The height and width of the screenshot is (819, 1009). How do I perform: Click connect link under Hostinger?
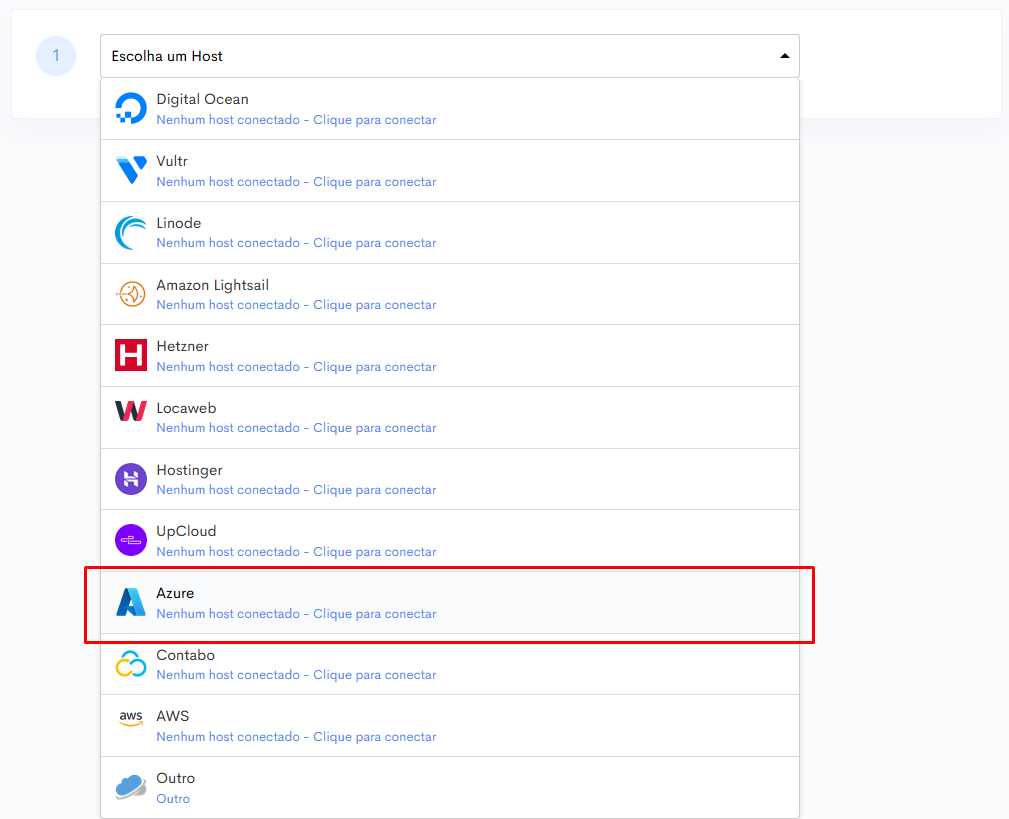(x=296, y=490)
